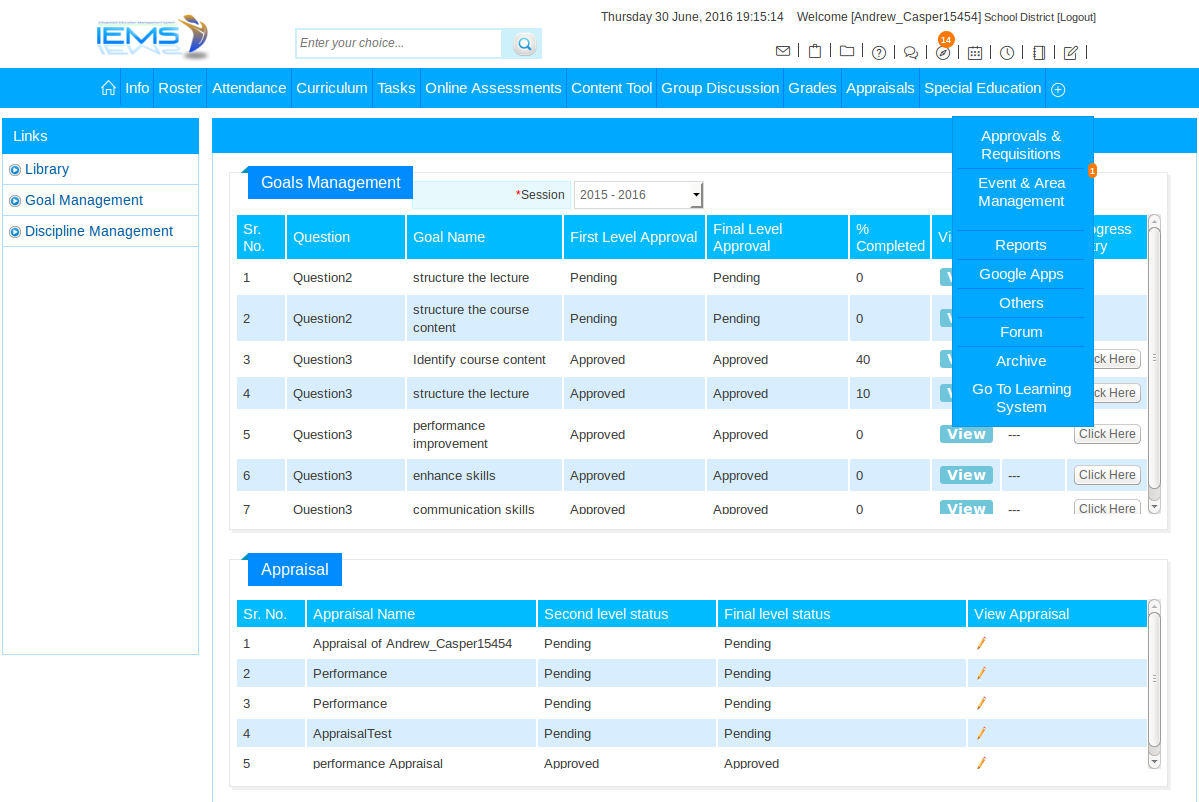The height and width of the screenshot is (802, 1199).
Task: Open the help question mark icon
Action: point(879,53)
